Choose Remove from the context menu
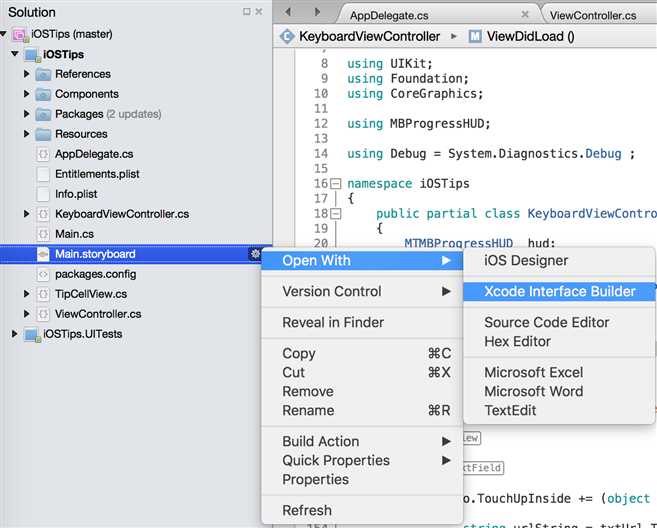This screenshot has height=528, width=657. pos(362,391)
